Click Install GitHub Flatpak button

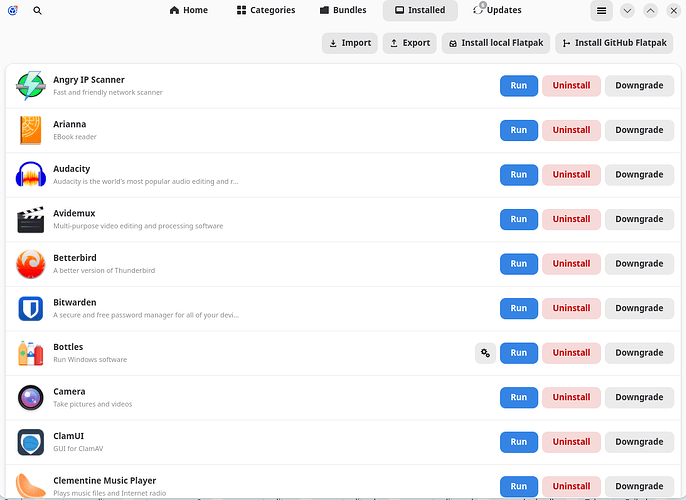point(614,43)
